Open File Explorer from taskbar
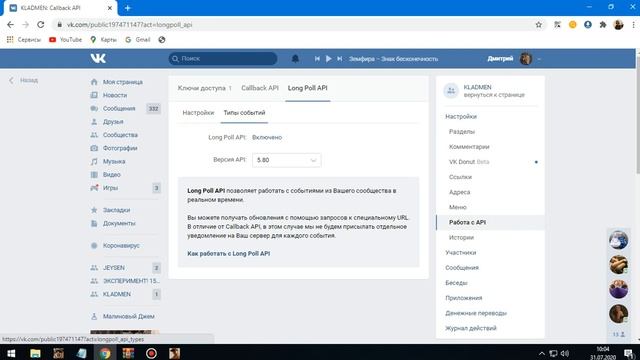Image resolution: width=640 pixels, height=360 pixels. (x=35, y=353)
